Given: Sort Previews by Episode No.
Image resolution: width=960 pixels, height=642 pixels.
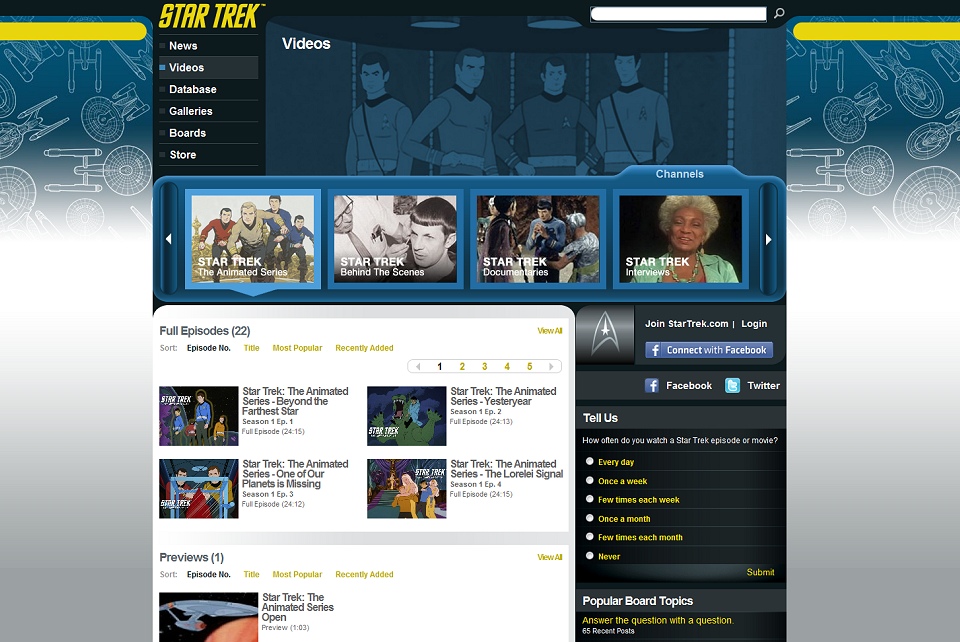Looking at the screenshot, I should point(209,575).
